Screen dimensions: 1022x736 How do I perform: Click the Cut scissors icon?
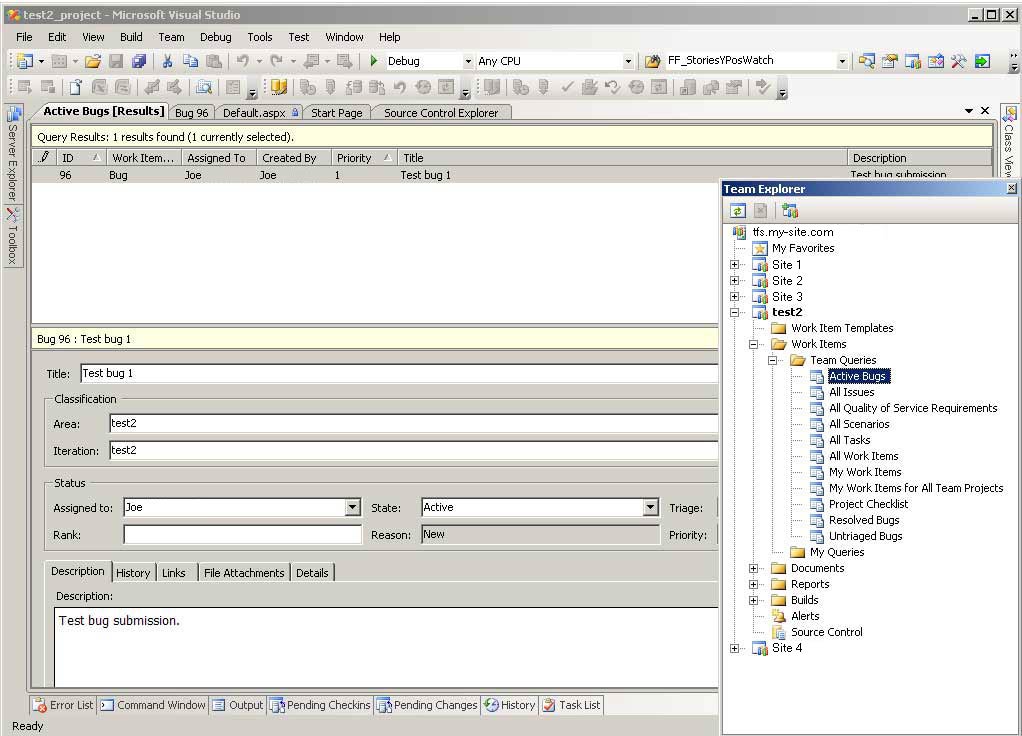168,61
